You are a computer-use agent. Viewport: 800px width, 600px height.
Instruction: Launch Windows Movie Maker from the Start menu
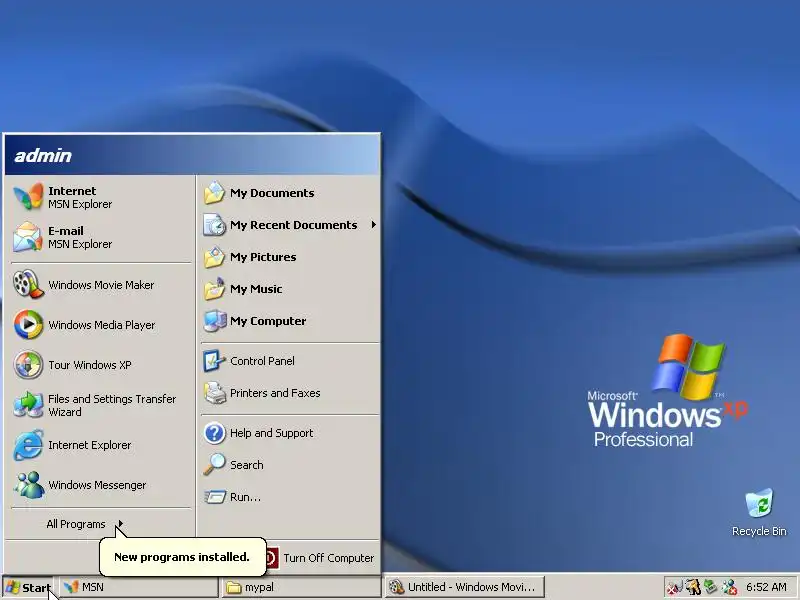(x=100, y=285)
